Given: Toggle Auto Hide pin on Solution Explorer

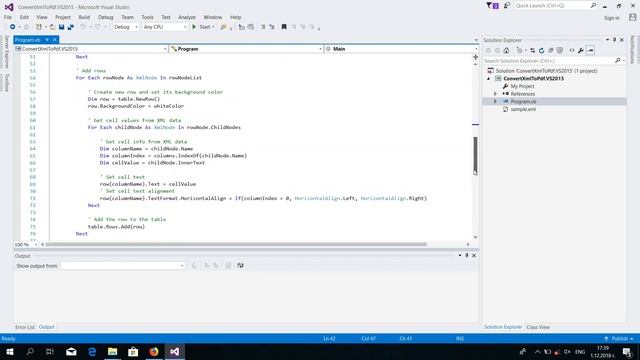Looking at the screenshot, I should [x=614, y=40].
